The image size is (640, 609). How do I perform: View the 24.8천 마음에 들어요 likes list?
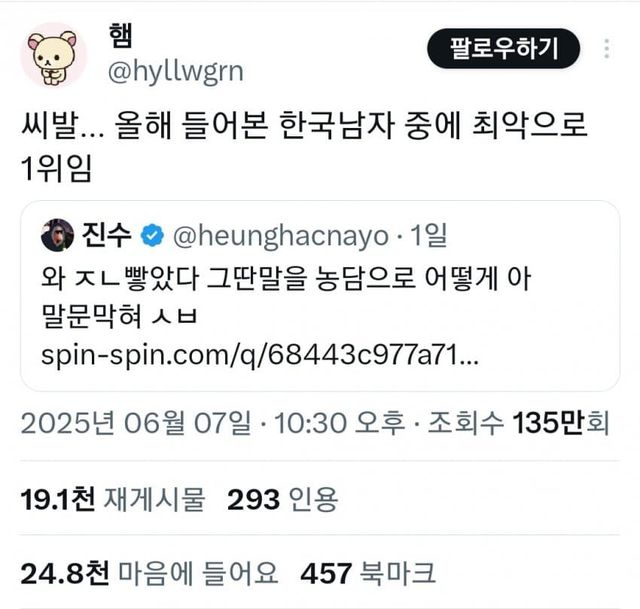(x=149, y=573)
